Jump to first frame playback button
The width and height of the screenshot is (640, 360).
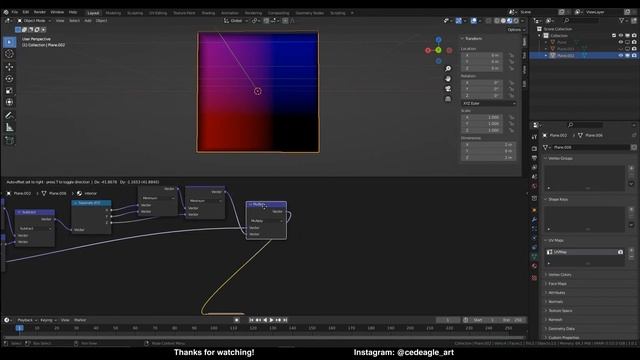pos(251,320)
